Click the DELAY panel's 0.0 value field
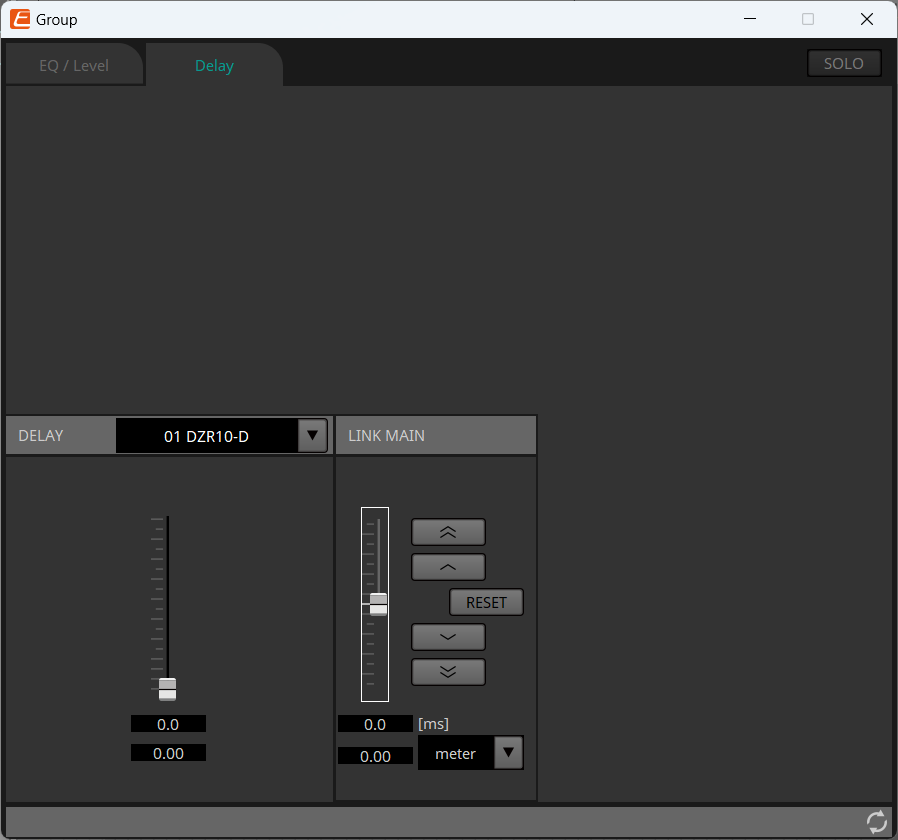 [168, 724]
